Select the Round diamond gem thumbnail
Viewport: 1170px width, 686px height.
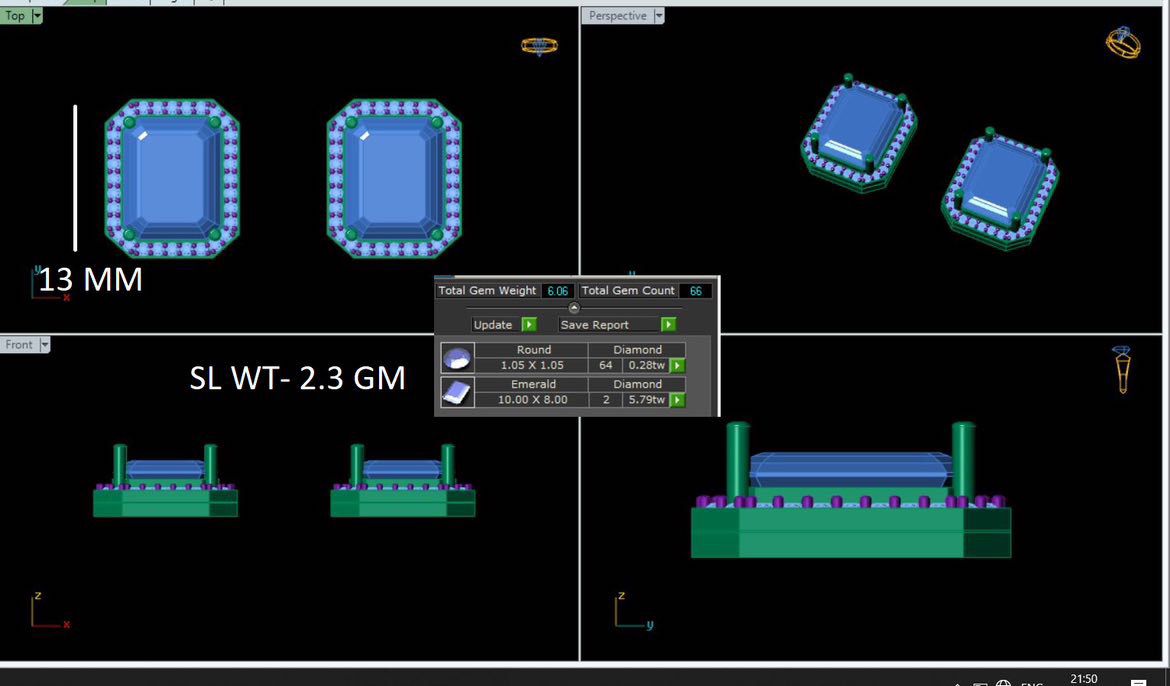(457, 358)
